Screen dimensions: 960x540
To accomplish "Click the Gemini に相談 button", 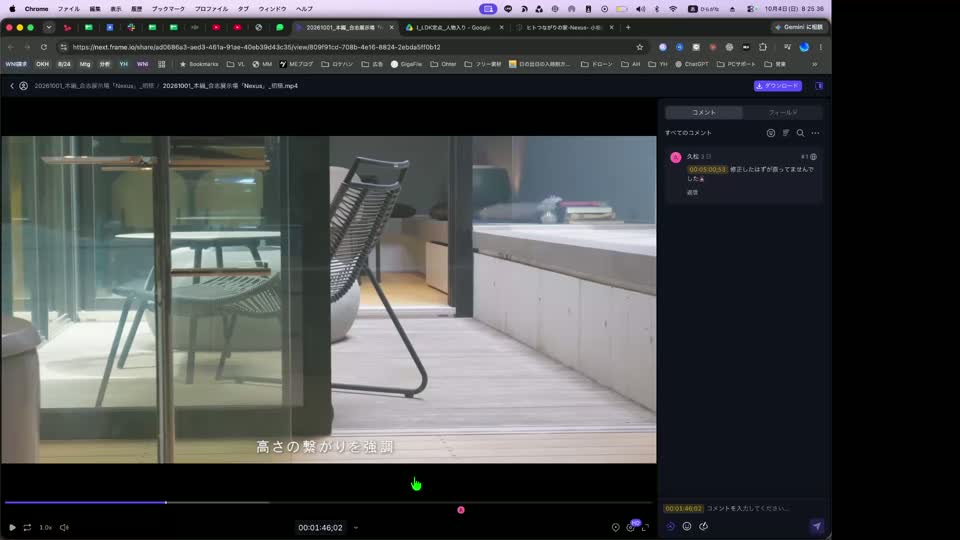I will click(798, 28).
